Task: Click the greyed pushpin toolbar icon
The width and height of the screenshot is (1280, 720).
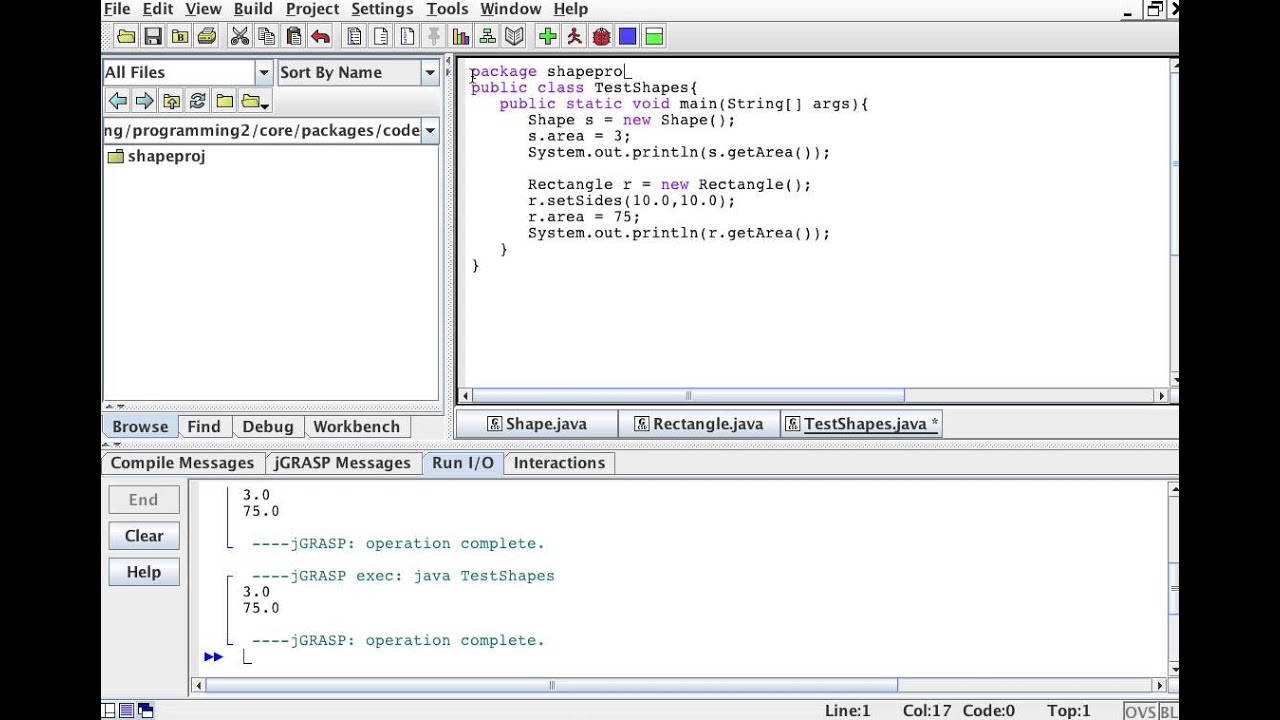Action: click(x=434, y=37)
